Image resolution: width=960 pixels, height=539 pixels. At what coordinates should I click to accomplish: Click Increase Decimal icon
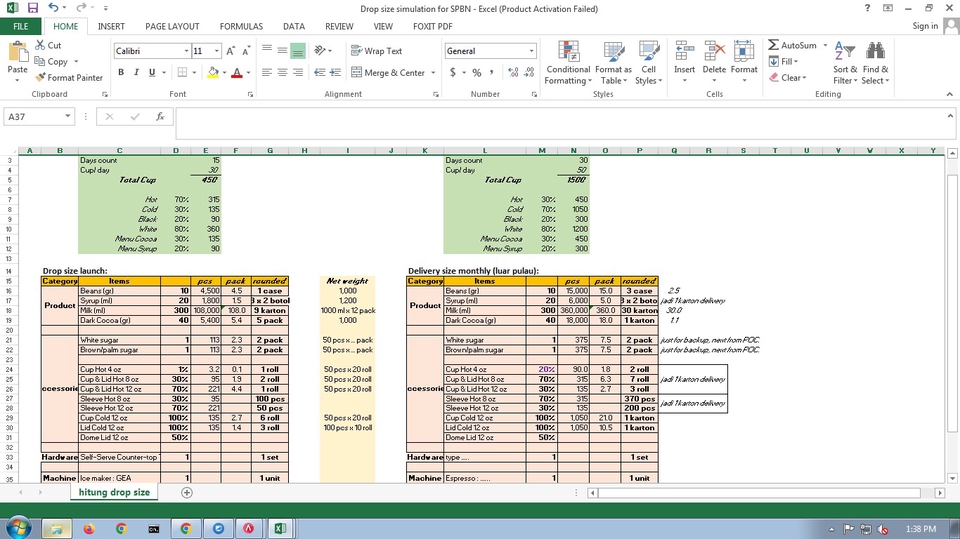click(x=513, y=72)
